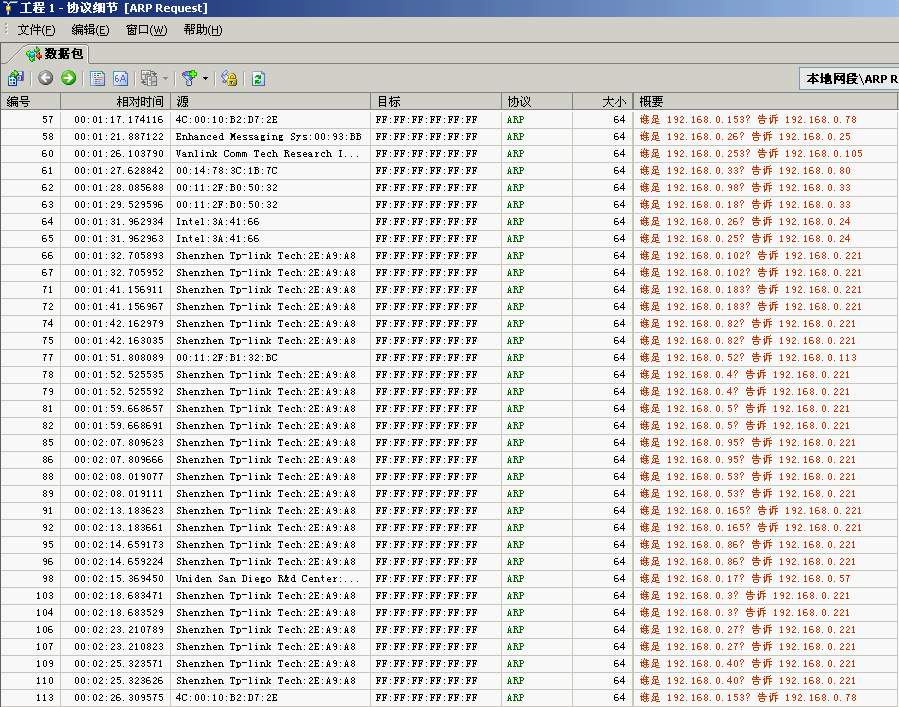Open the 帮助(H) menu
This screenshot has width=899, height=707.
[203, 30]
